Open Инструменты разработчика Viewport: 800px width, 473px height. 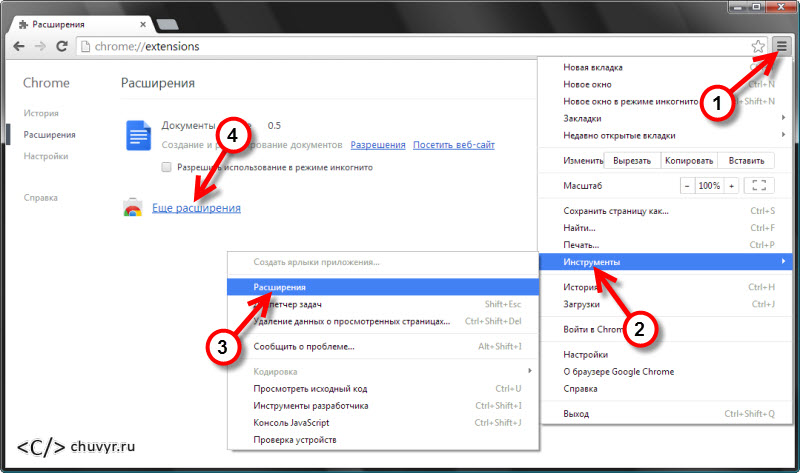(x=383, y=406)
